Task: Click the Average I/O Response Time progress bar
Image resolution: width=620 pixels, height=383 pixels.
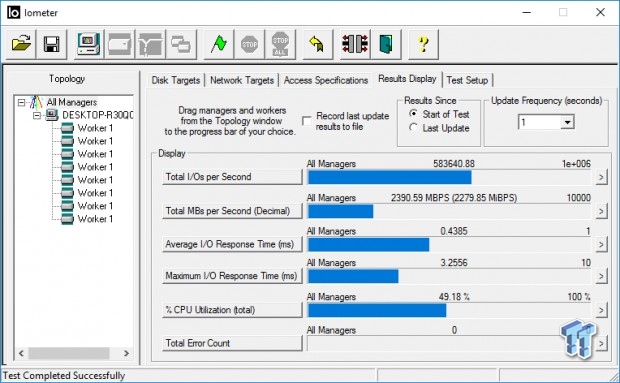Action: pyautogui.click(x=449, y=245)
